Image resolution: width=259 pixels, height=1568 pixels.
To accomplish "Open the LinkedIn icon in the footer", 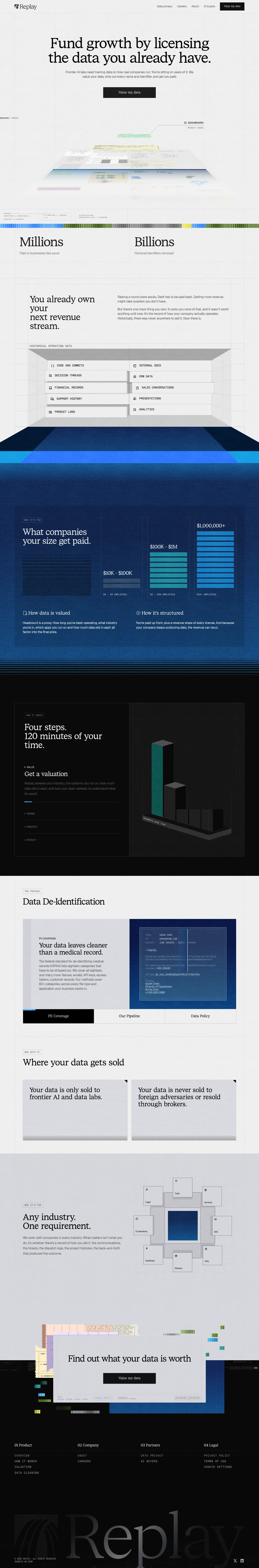I will [242, 1561].
